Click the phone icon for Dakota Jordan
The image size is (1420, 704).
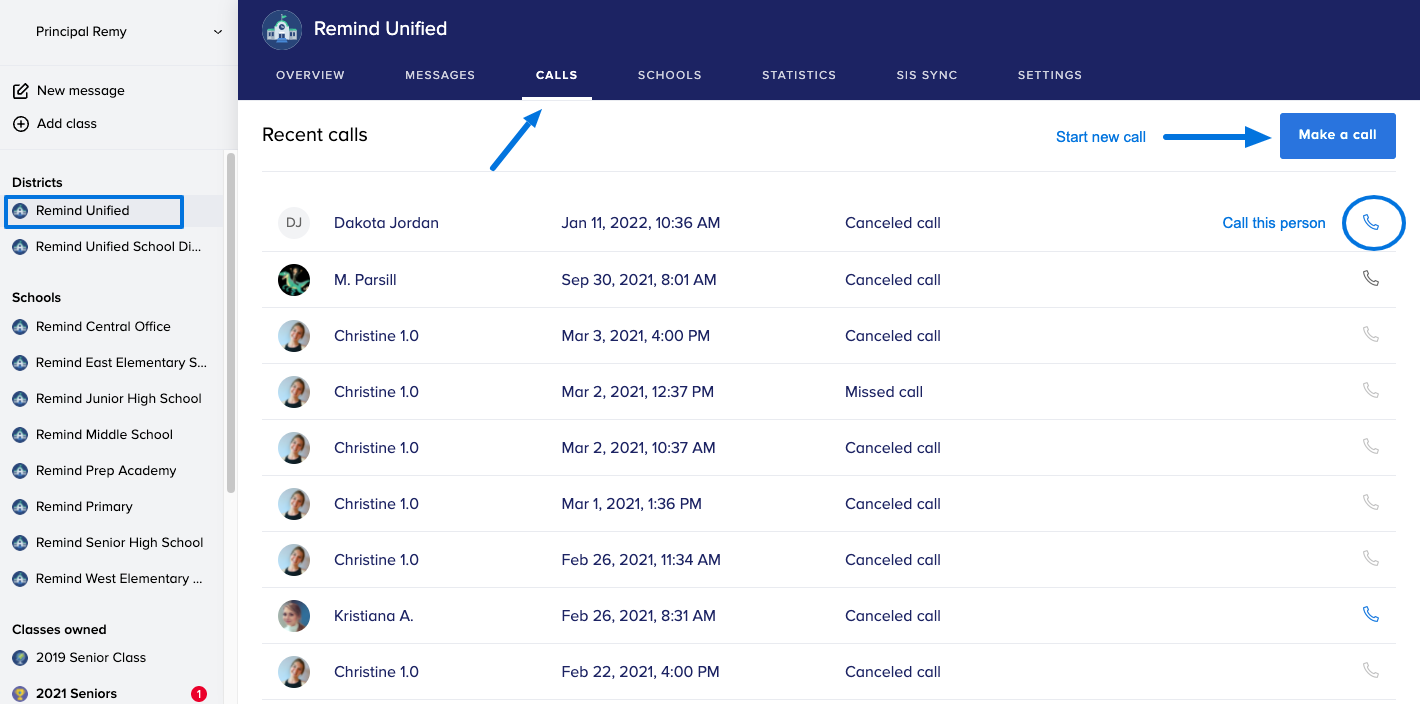[1371, 223]
